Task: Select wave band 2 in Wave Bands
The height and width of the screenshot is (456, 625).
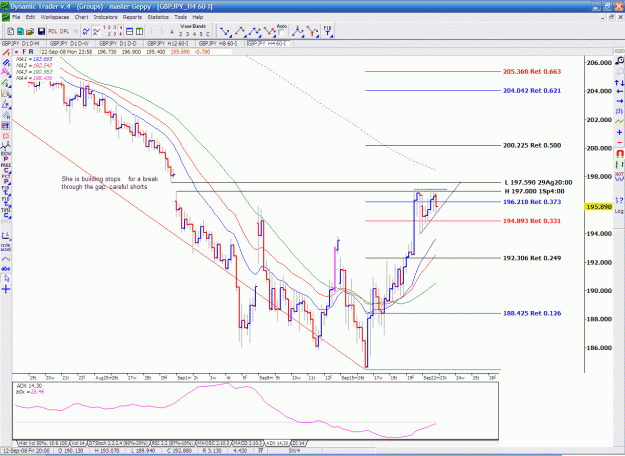Action: [180, 34]
